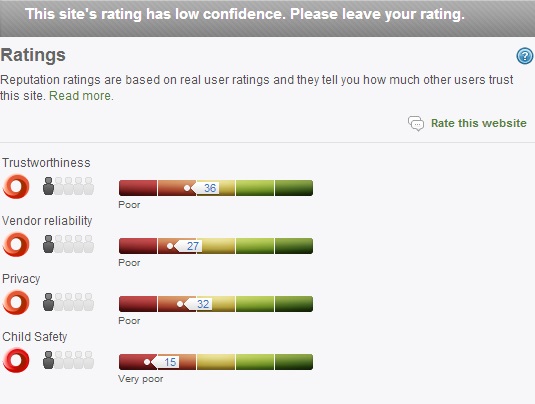535x404 pixels.
Task: Open the Rate this website link
Action: (479, 123)
